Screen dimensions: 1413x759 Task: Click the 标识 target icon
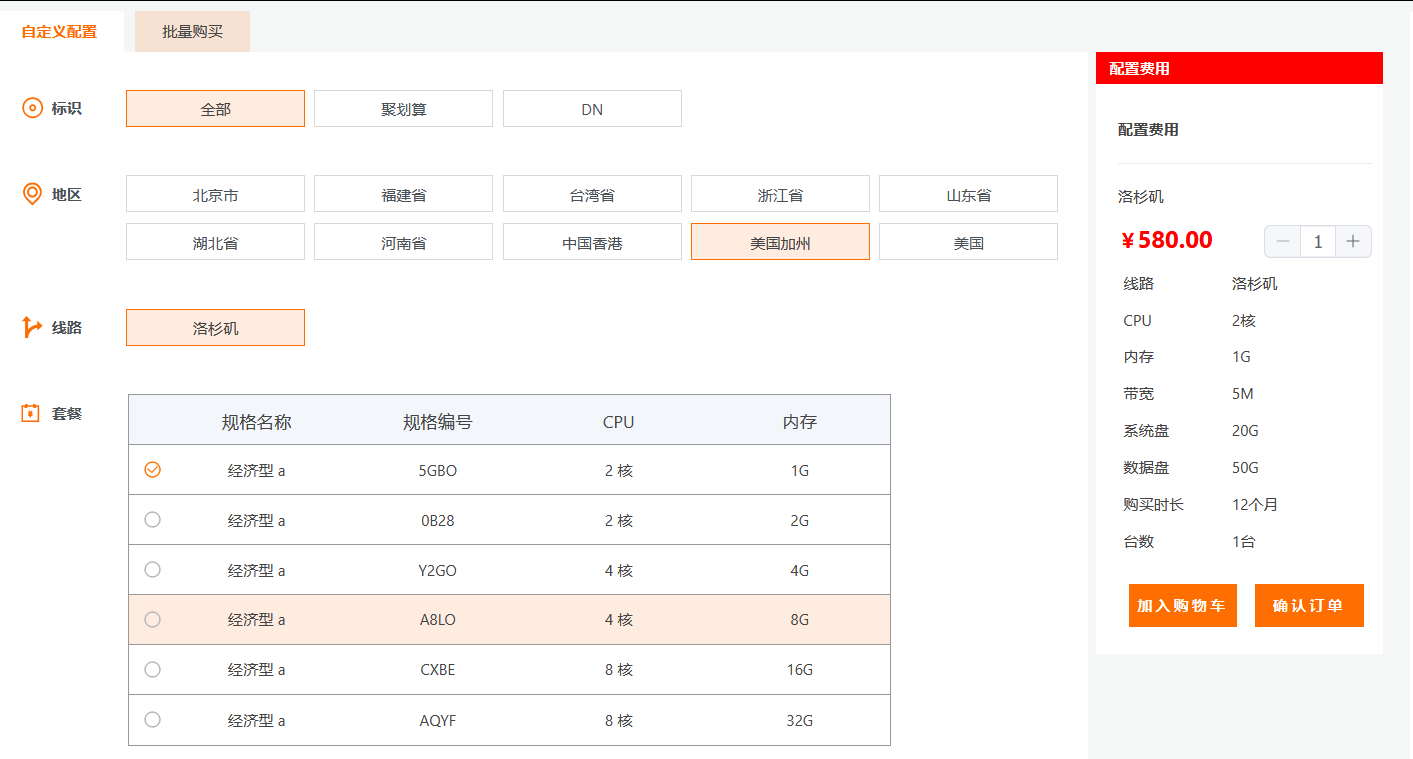32,108
